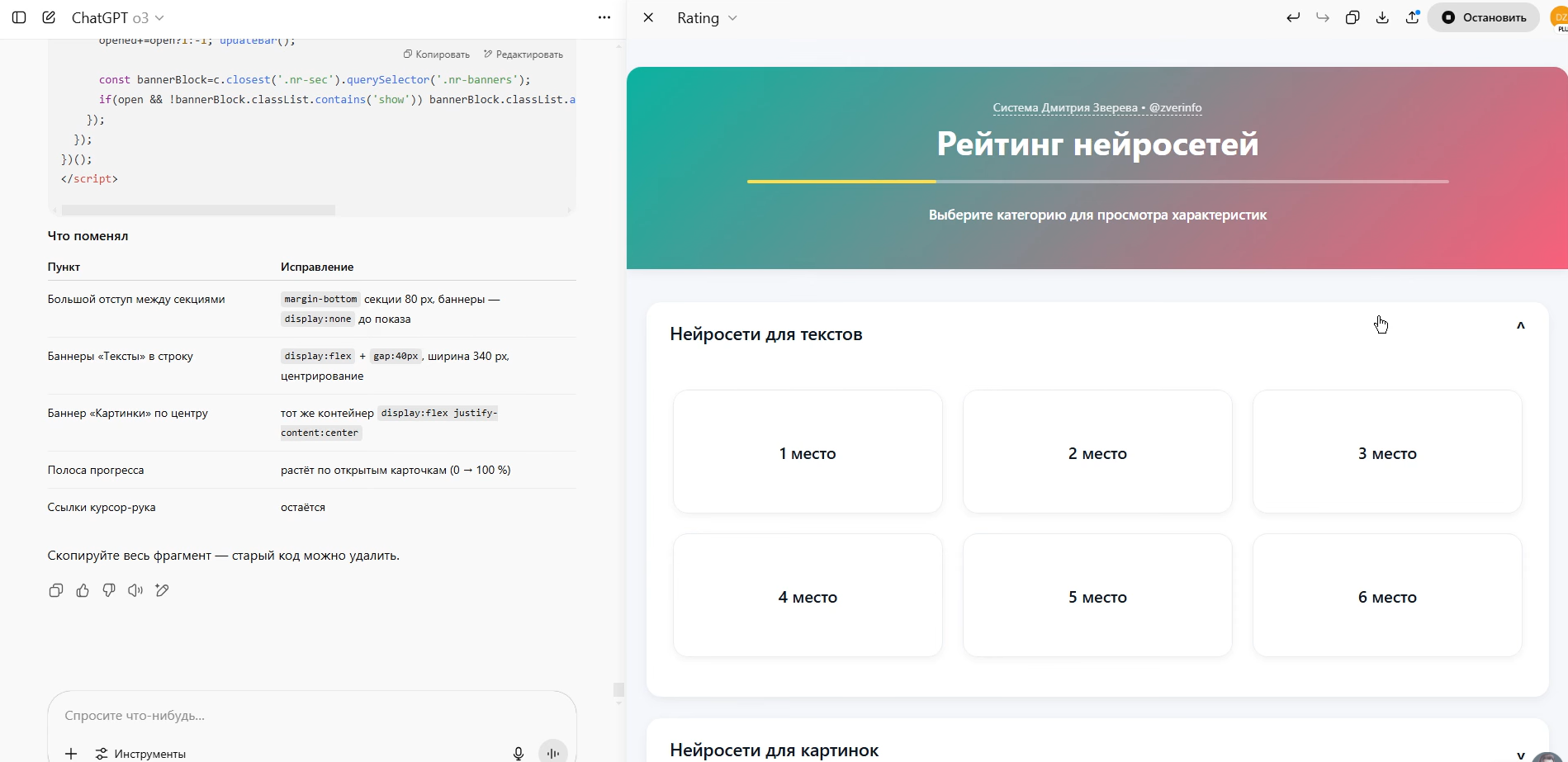Give the response a thumbs down
Image resolution: width=1568 pixels, height=762 pixels.
[x=109, y=590]
